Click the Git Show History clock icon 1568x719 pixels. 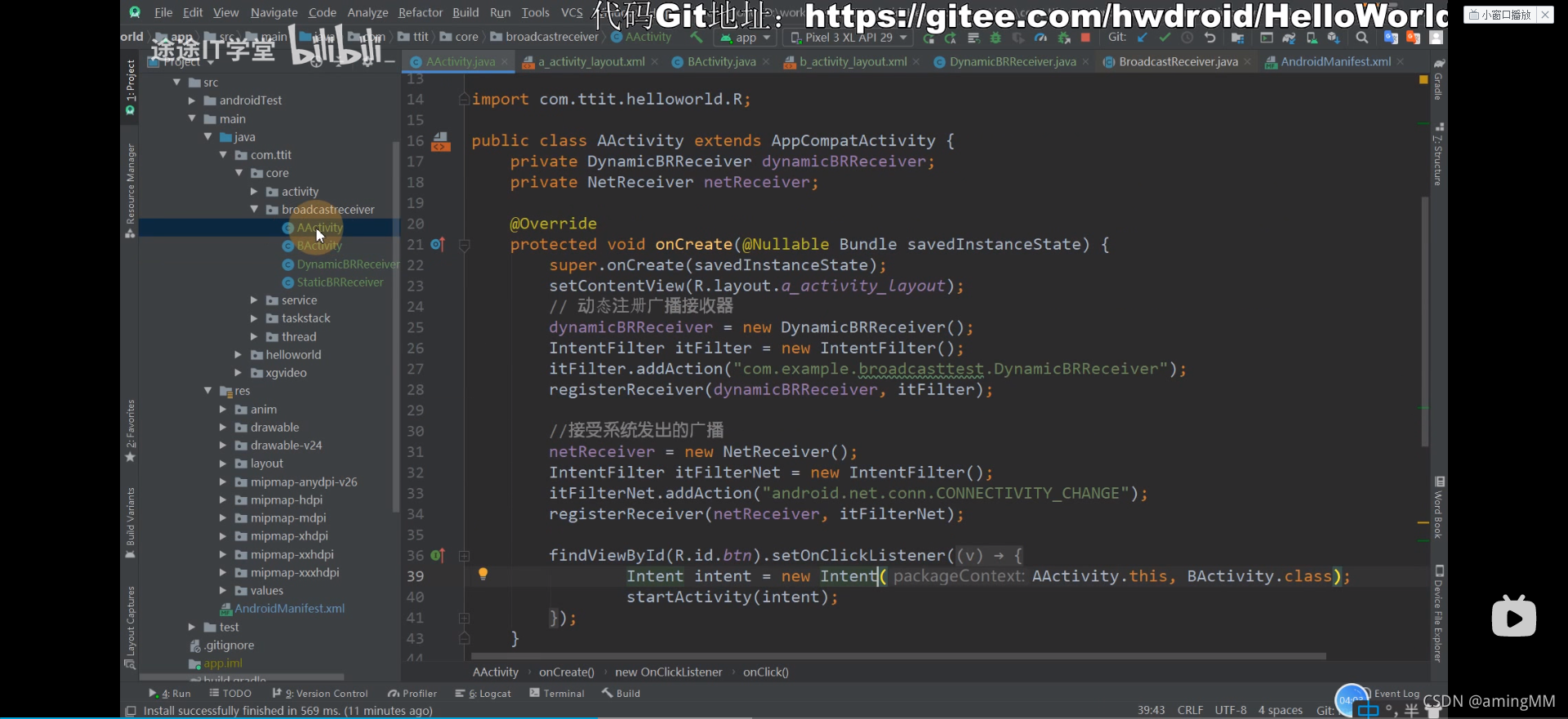pyautogui.click(x=1187, y=38)
